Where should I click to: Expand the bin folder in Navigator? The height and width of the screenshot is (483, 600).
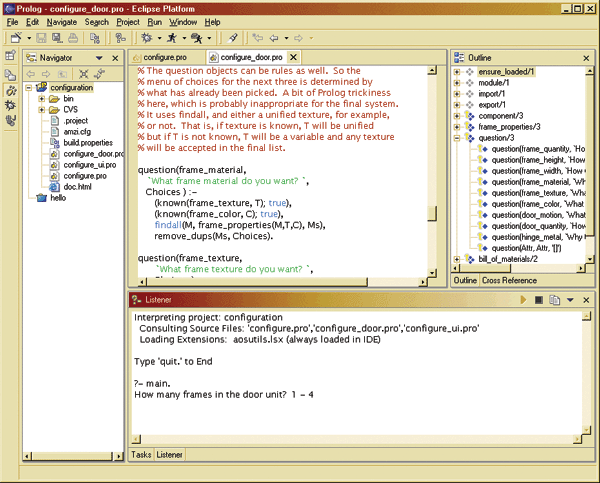42,99
